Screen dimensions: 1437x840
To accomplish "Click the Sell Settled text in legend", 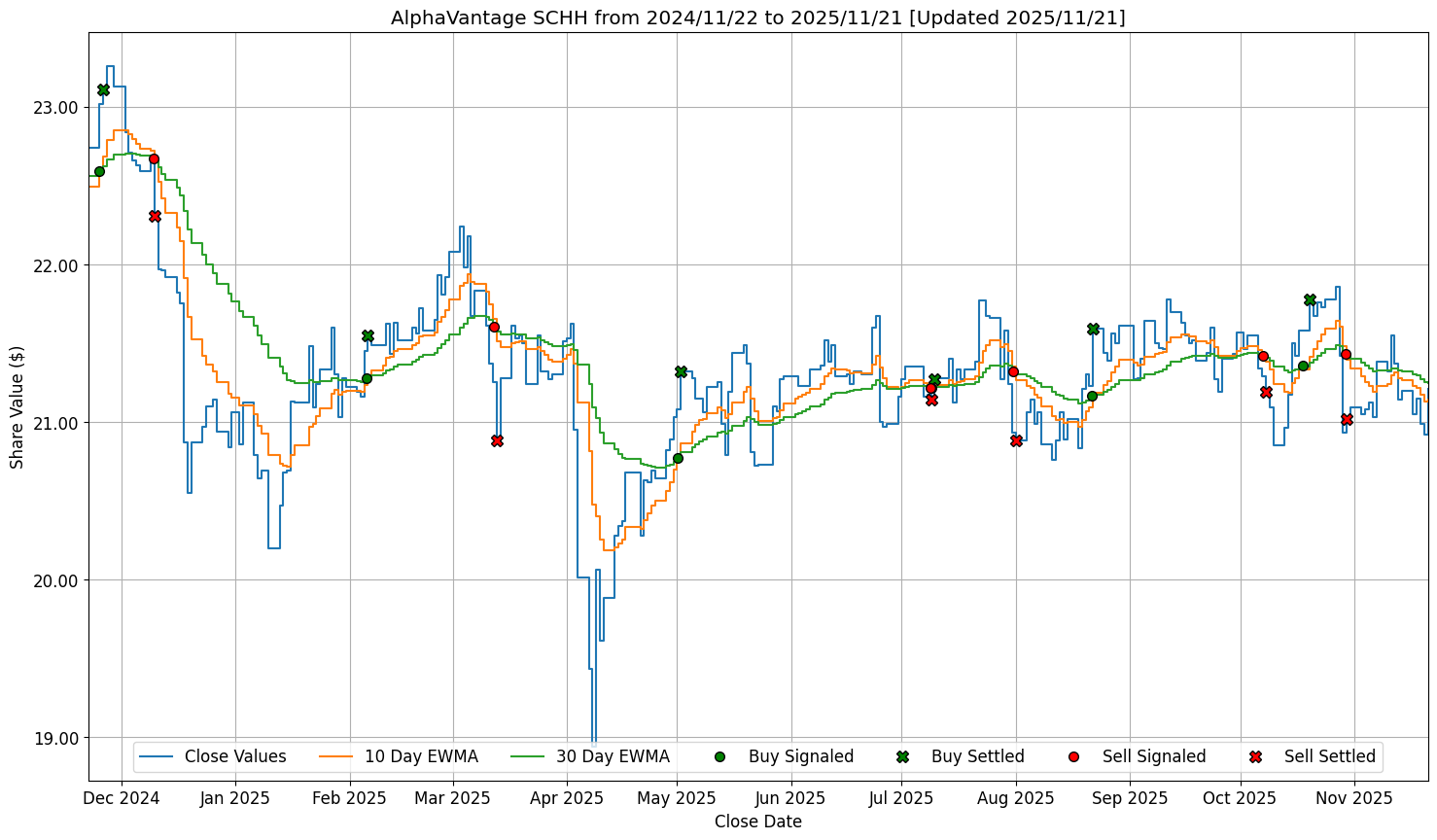I will click(x=1329, y=756).
